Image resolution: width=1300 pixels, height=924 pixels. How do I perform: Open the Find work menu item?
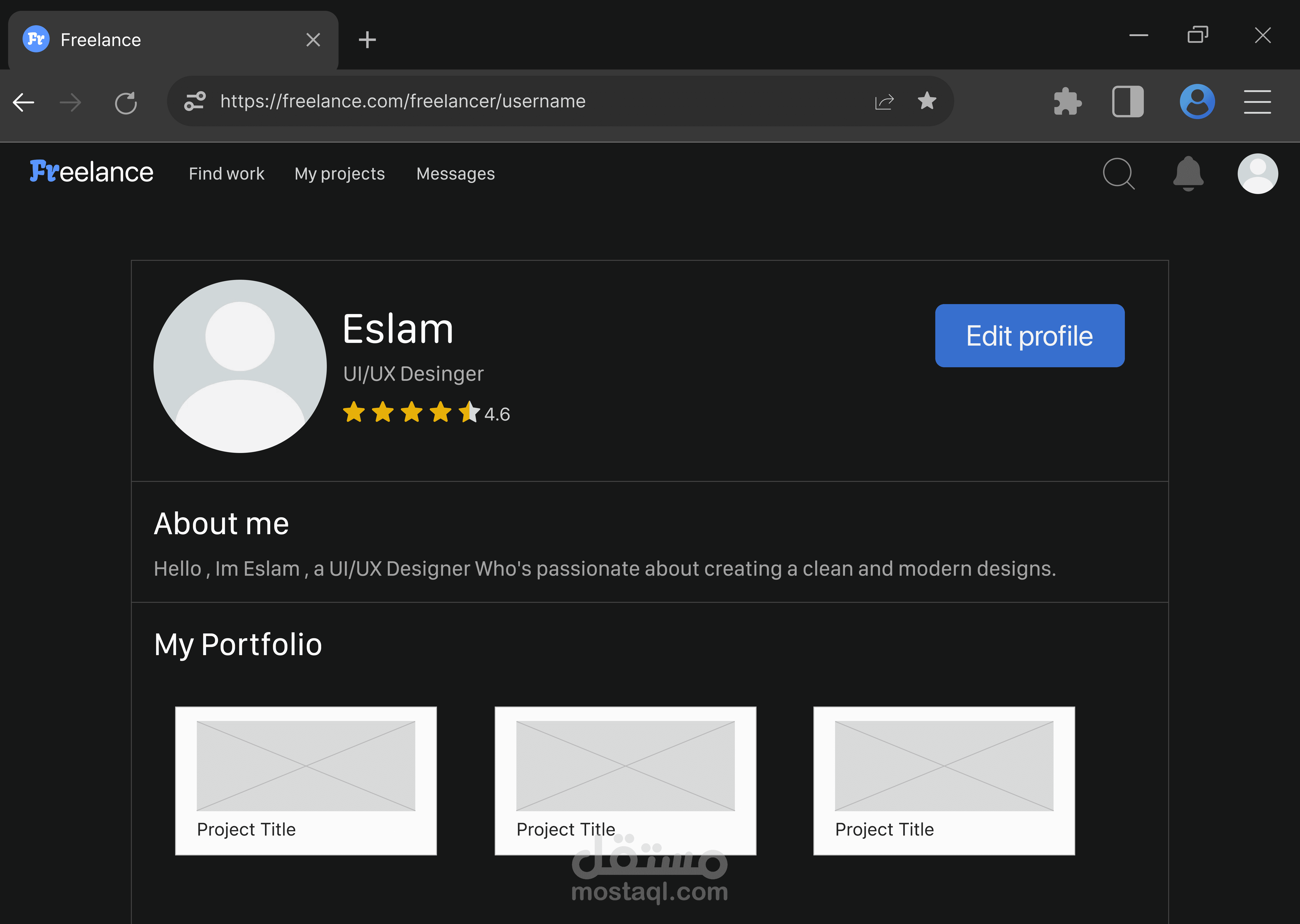click(227, 173)
